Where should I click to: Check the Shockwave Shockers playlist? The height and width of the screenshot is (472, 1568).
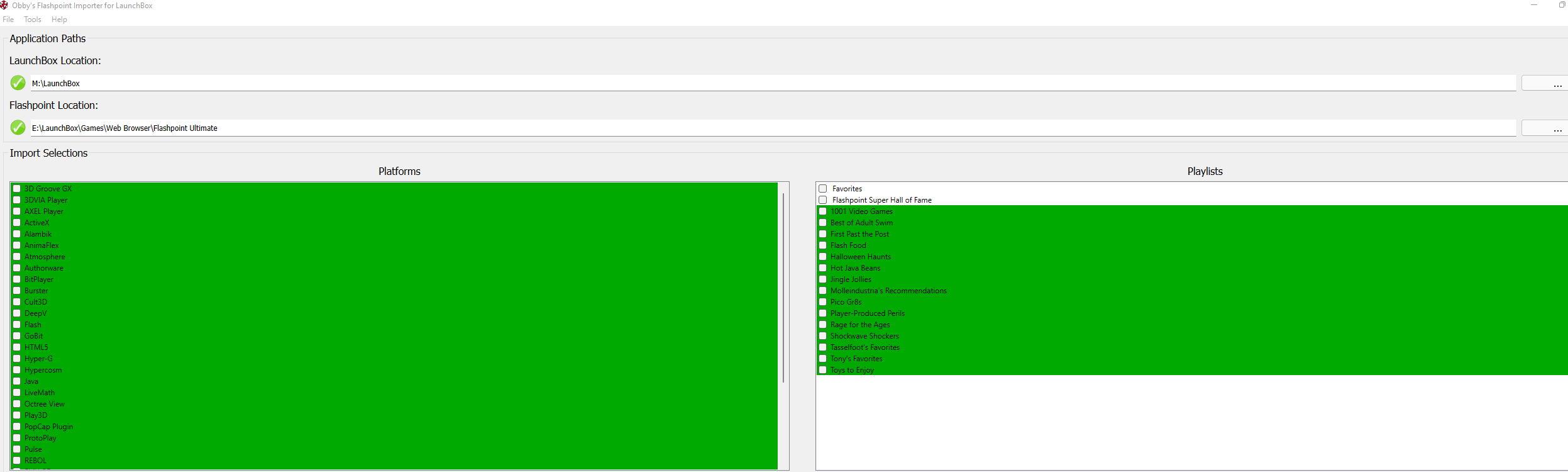coord(822,335)
